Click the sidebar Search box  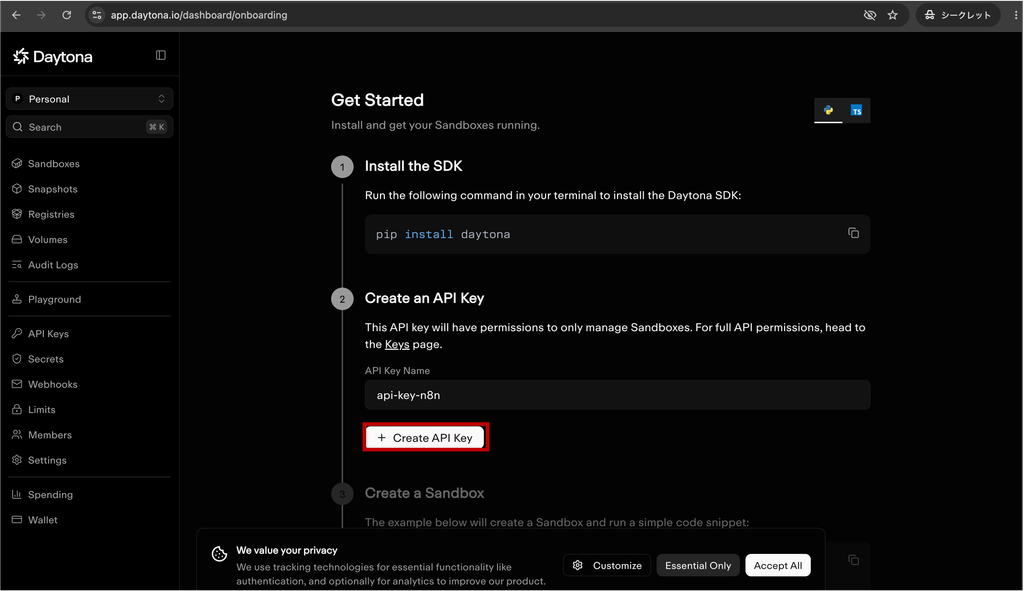click(89, 127)
